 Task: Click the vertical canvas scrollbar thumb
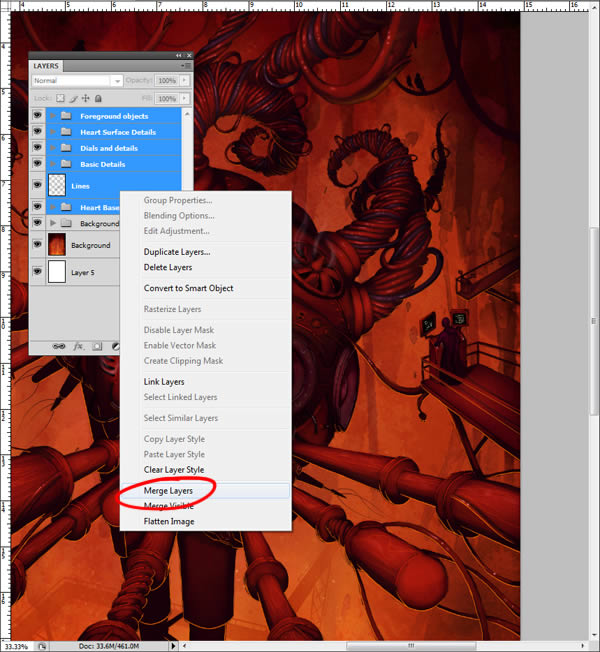pyautogui.click(x=594, y=321)
